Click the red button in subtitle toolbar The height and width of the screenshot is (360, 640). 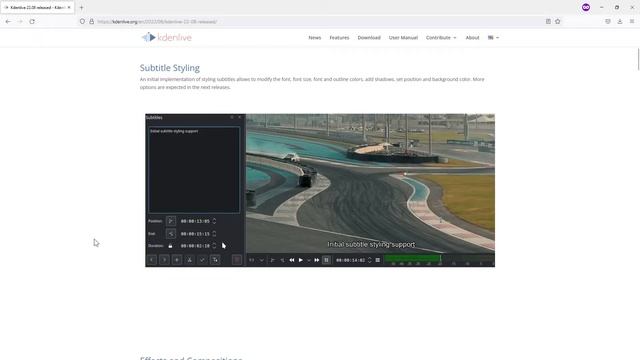(x=237, y=260)
